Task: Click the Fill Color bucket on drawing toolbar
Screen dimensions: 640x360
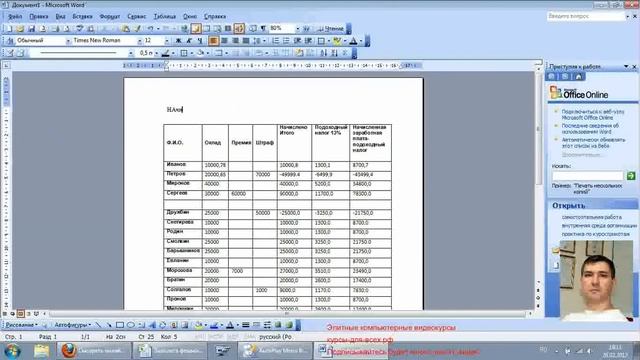Action: click(198, 325)
